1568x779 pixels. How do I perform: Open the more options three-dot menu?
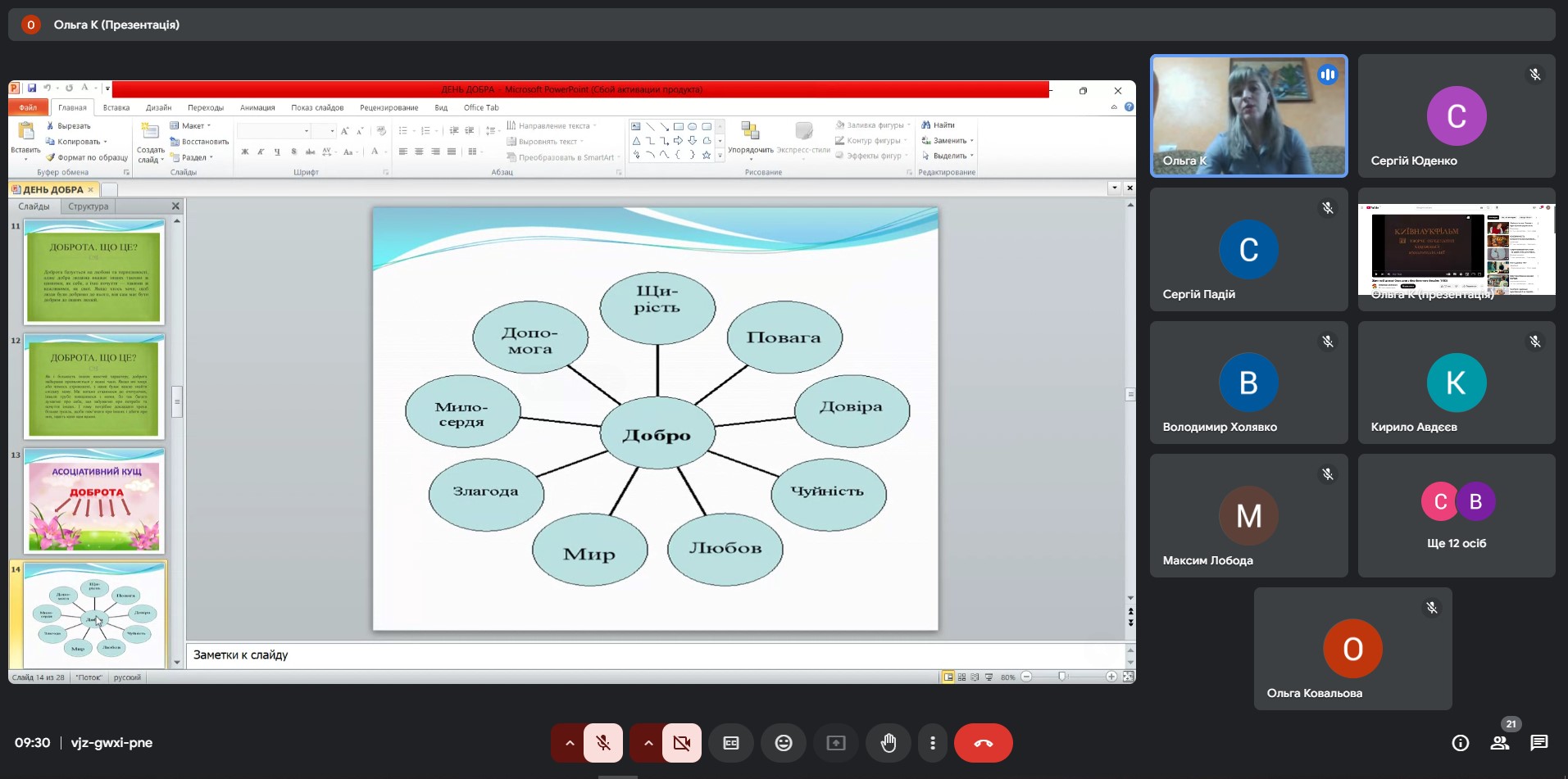(x=933, y=743)
